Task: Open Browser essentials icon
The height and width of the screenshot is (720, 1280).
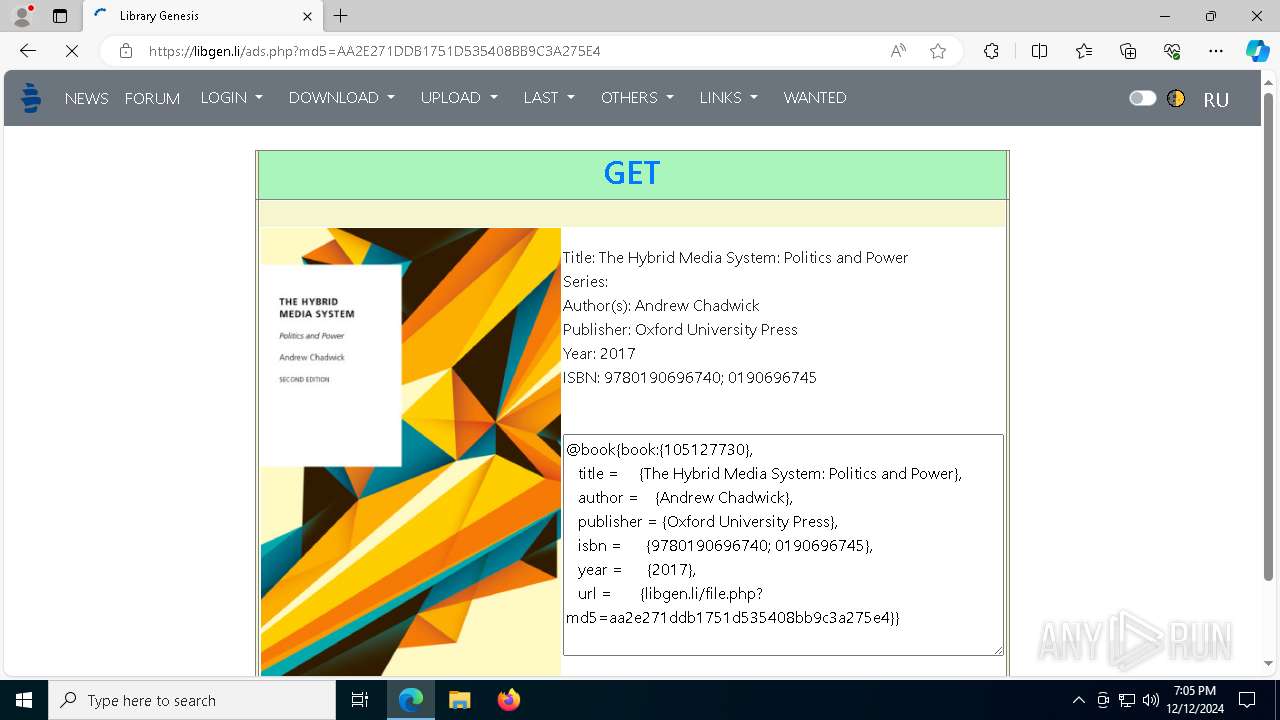Action: pos(1172,51)
